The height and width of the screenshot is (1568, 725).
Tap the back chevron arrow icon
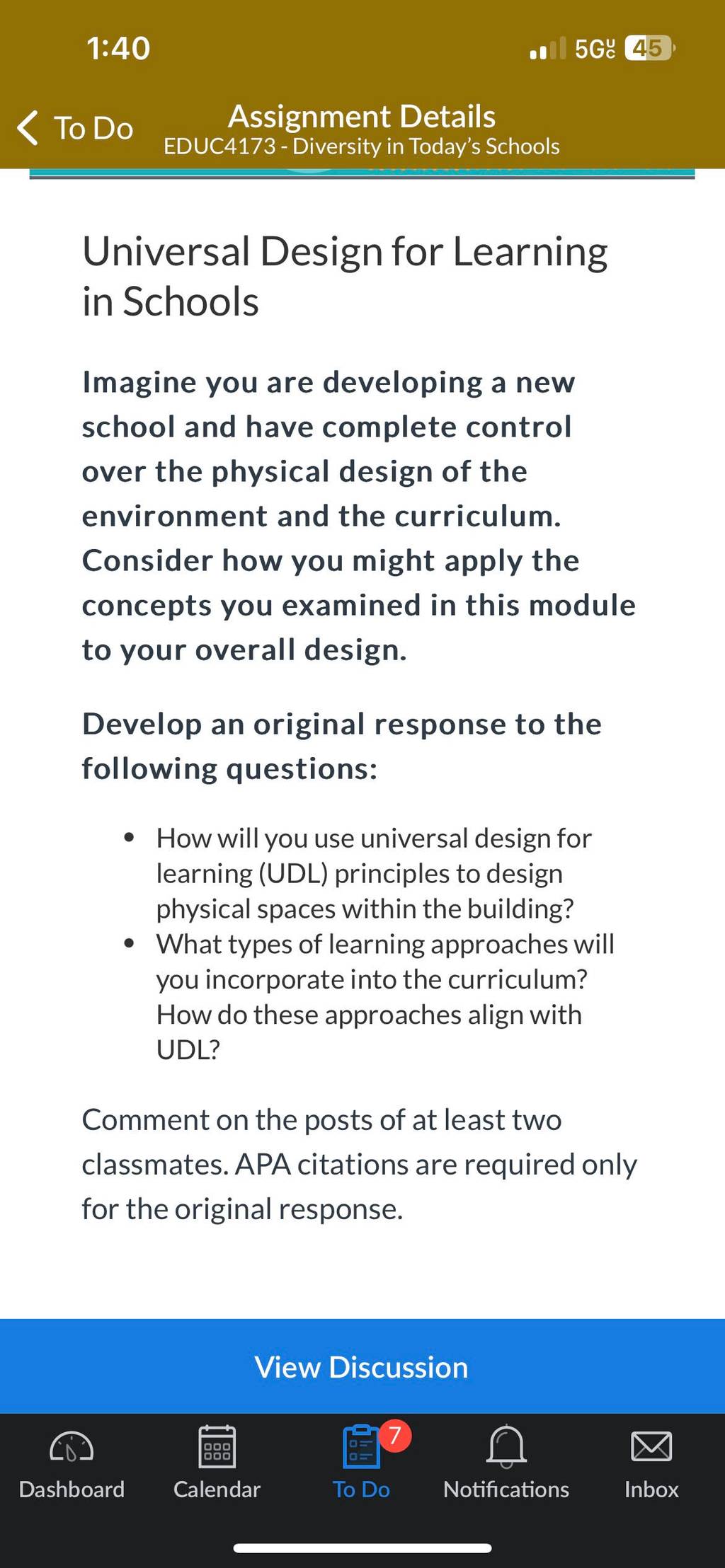(x=28, y=128)
